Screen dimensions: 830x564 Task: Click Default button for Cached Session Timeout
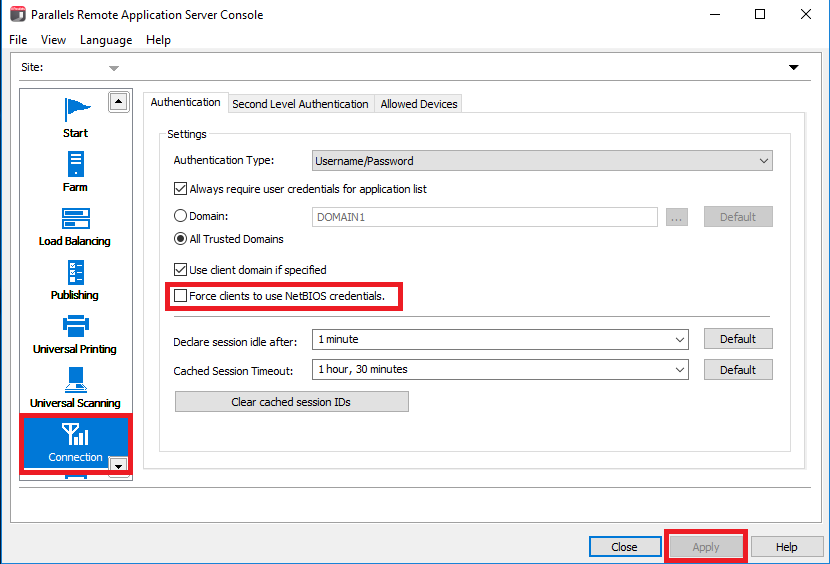click(x=738, y=370)
